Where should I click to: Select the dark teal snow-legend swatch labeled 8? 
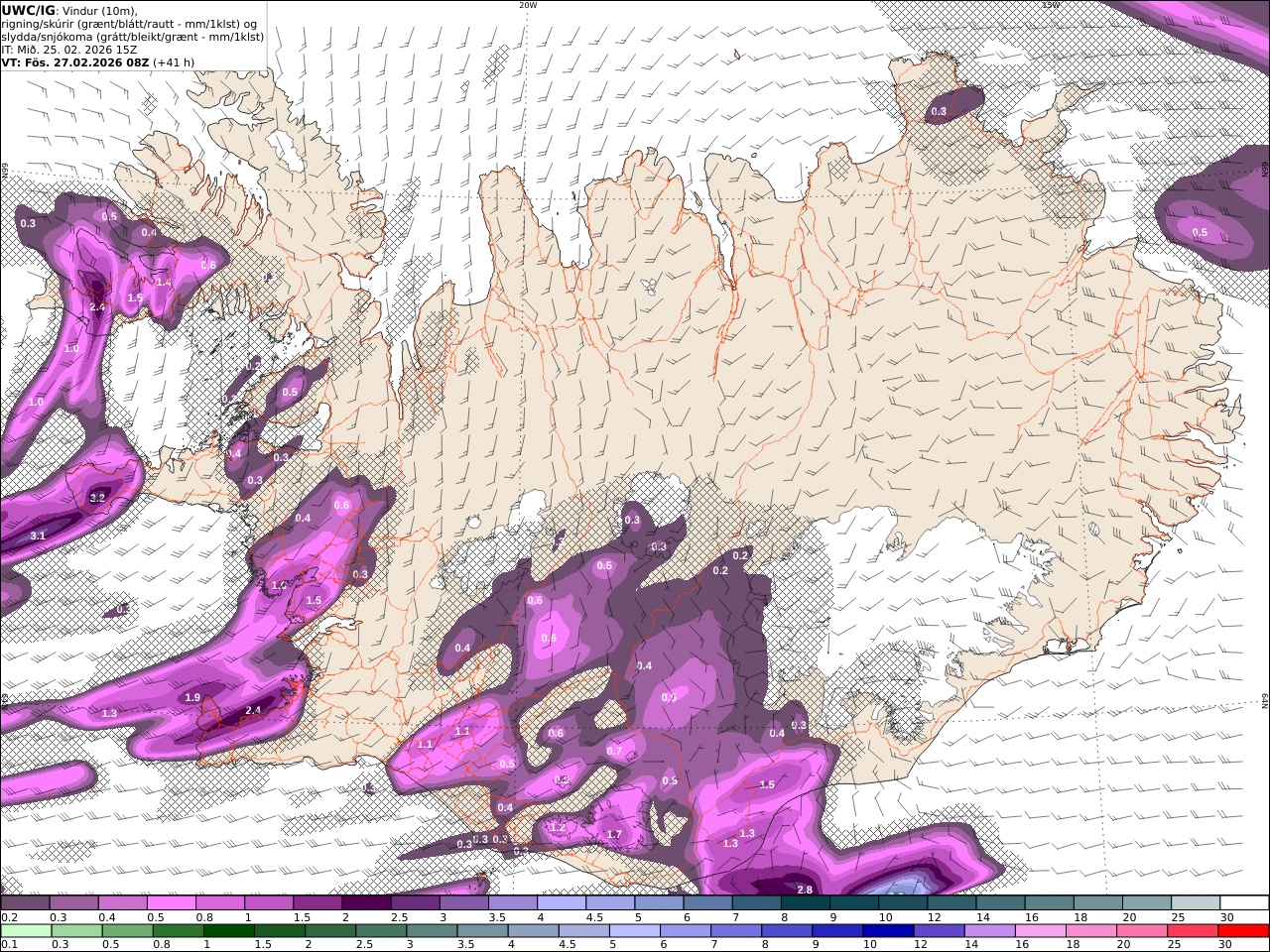[806, 903]
